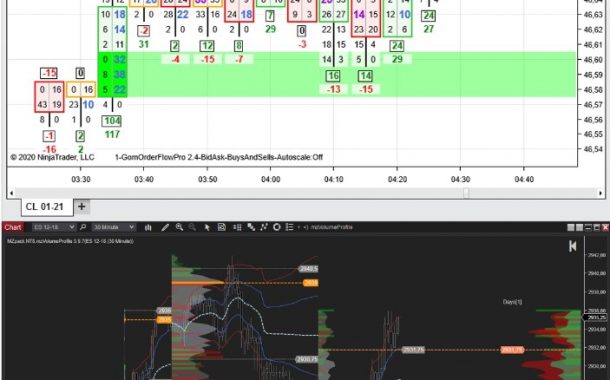Click the circular properties icon

[x=277, y=227]
